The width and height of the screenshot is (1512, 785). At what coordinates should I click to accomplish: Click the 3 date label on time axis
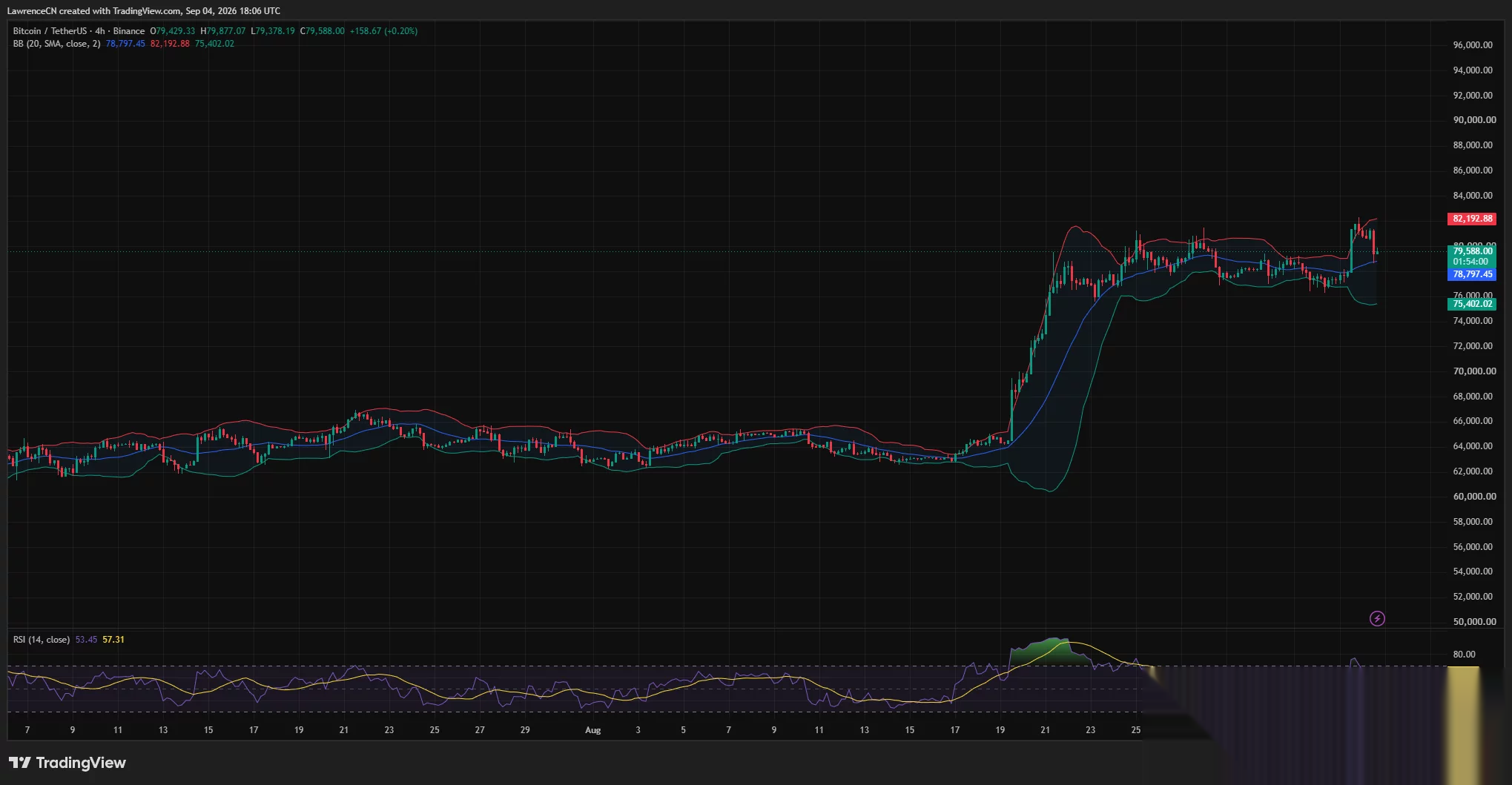coord(638,730)
